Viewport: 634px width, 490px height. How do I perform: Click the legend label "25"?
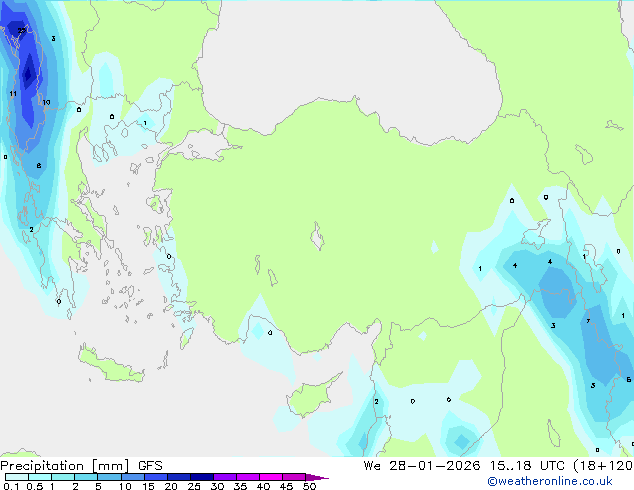point(194,486)
